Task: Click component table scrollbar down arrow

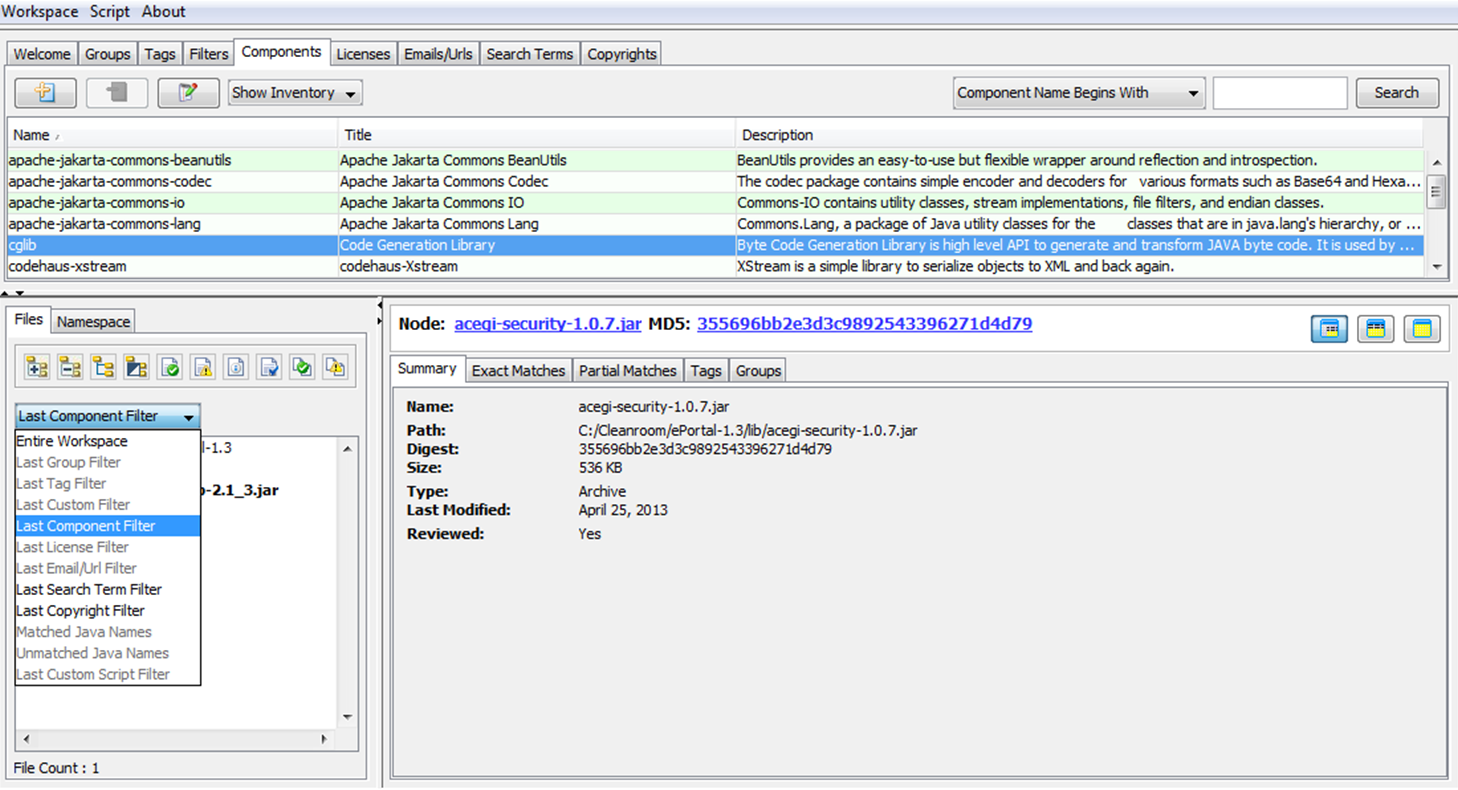Action: 1437,267
